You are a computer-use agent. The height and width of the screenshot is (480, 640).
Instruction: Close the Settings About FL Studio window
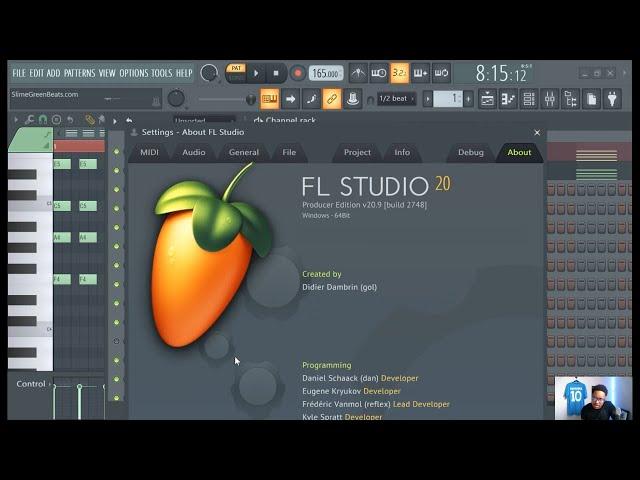537,133
